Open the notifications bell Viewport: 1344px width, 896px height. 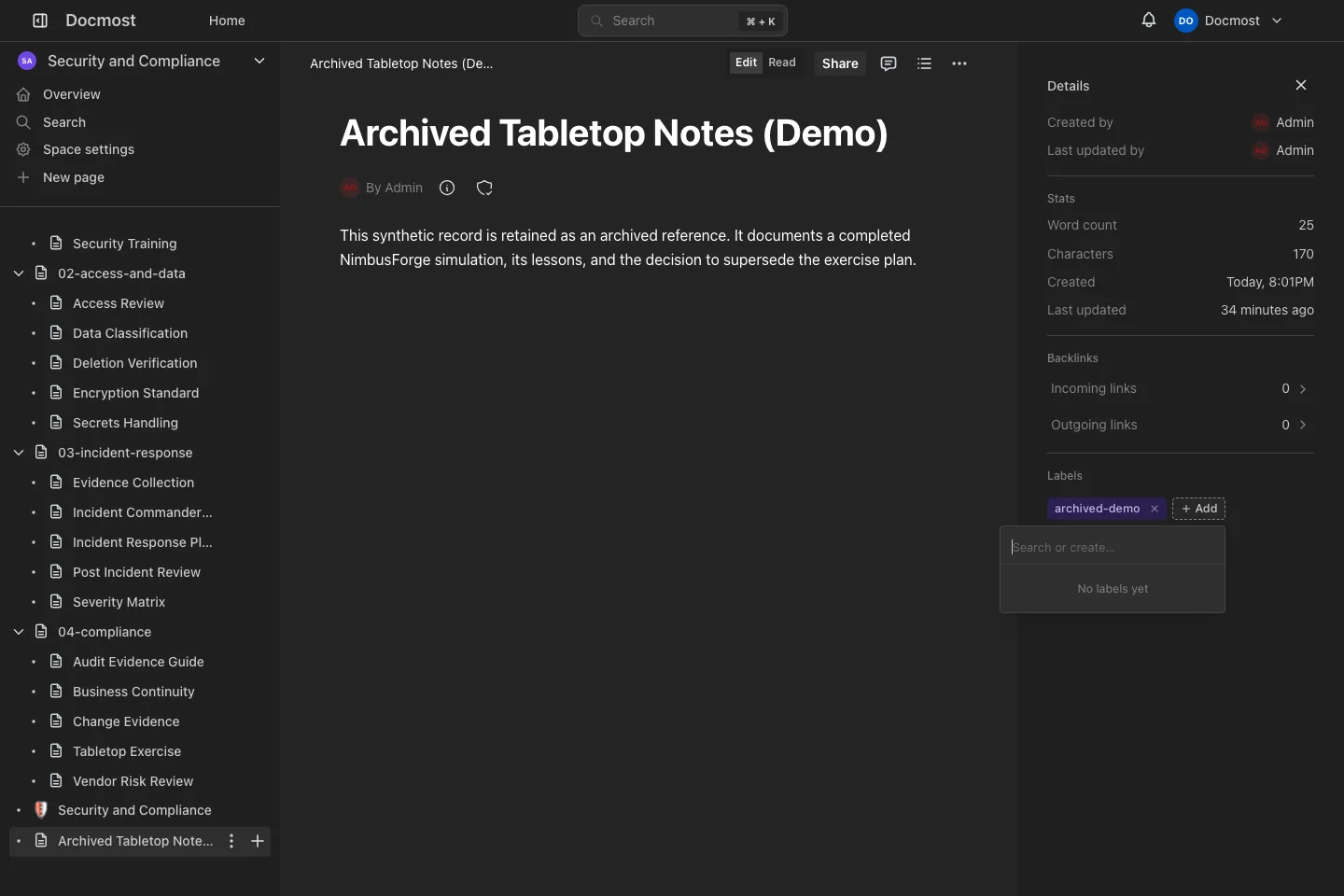(x=1149, y=21)
